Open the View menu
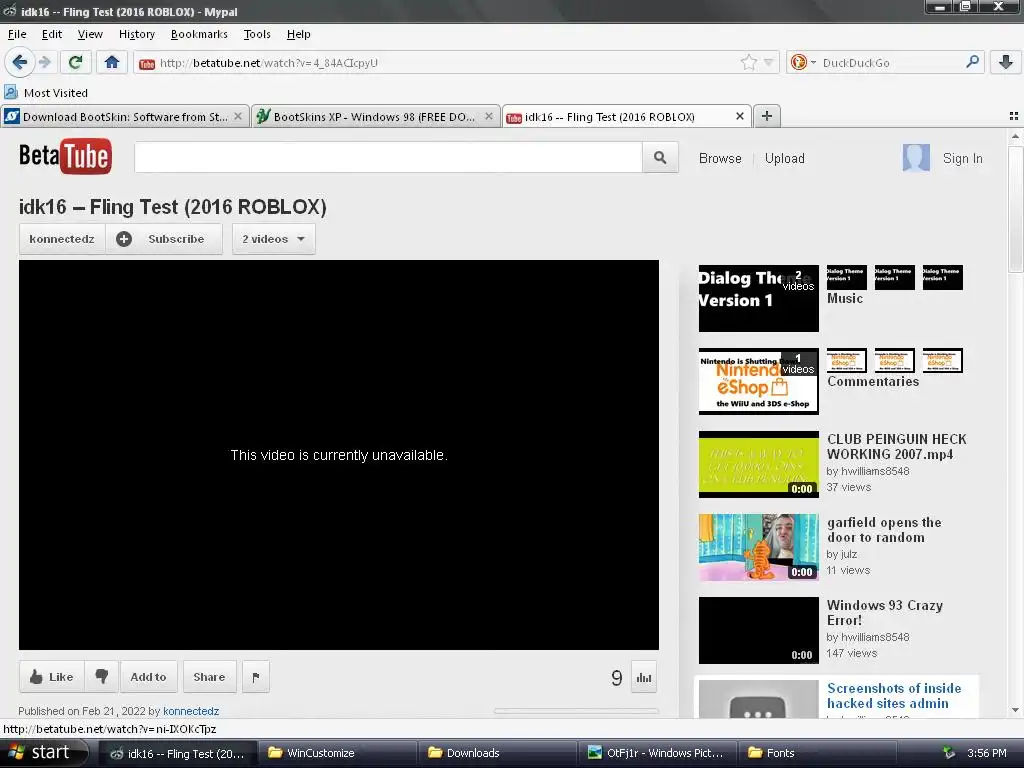Screen dimensions: 1024x768 pyautogui.click(x=90, y=34)
